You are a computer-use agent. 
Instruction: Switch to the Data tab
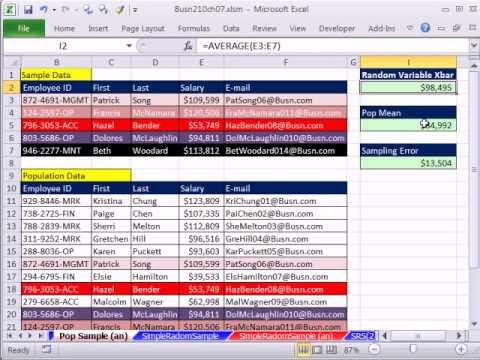(x=231, y=29)
